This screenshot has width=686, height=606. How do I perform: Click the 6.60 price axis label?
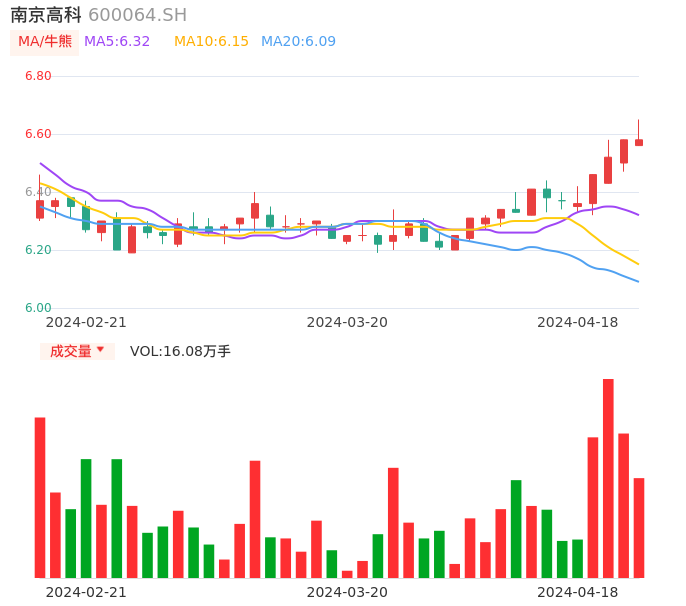(38, 134)
